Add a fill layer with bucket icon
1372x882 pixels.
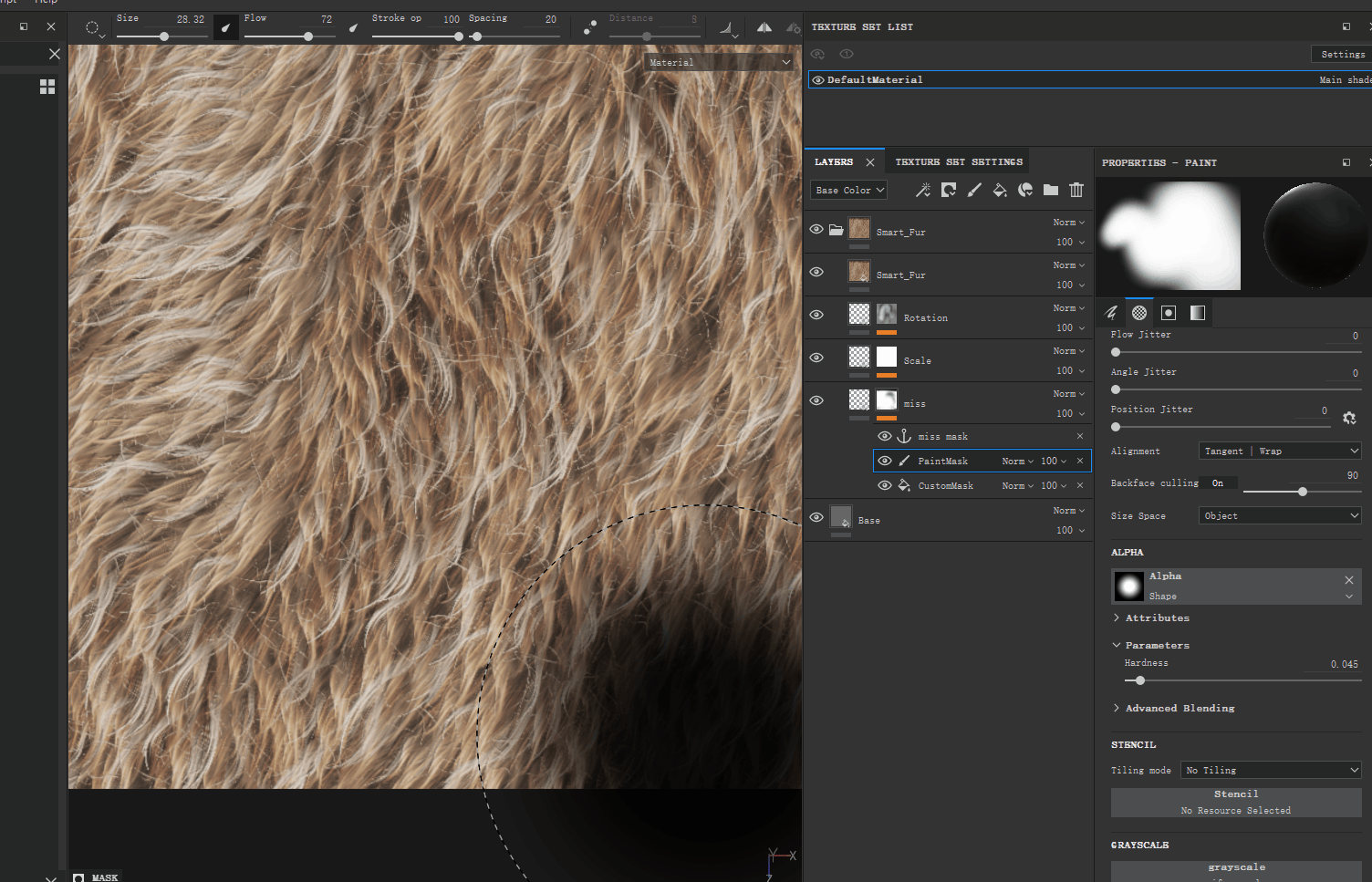click(x=1000, y=190)
